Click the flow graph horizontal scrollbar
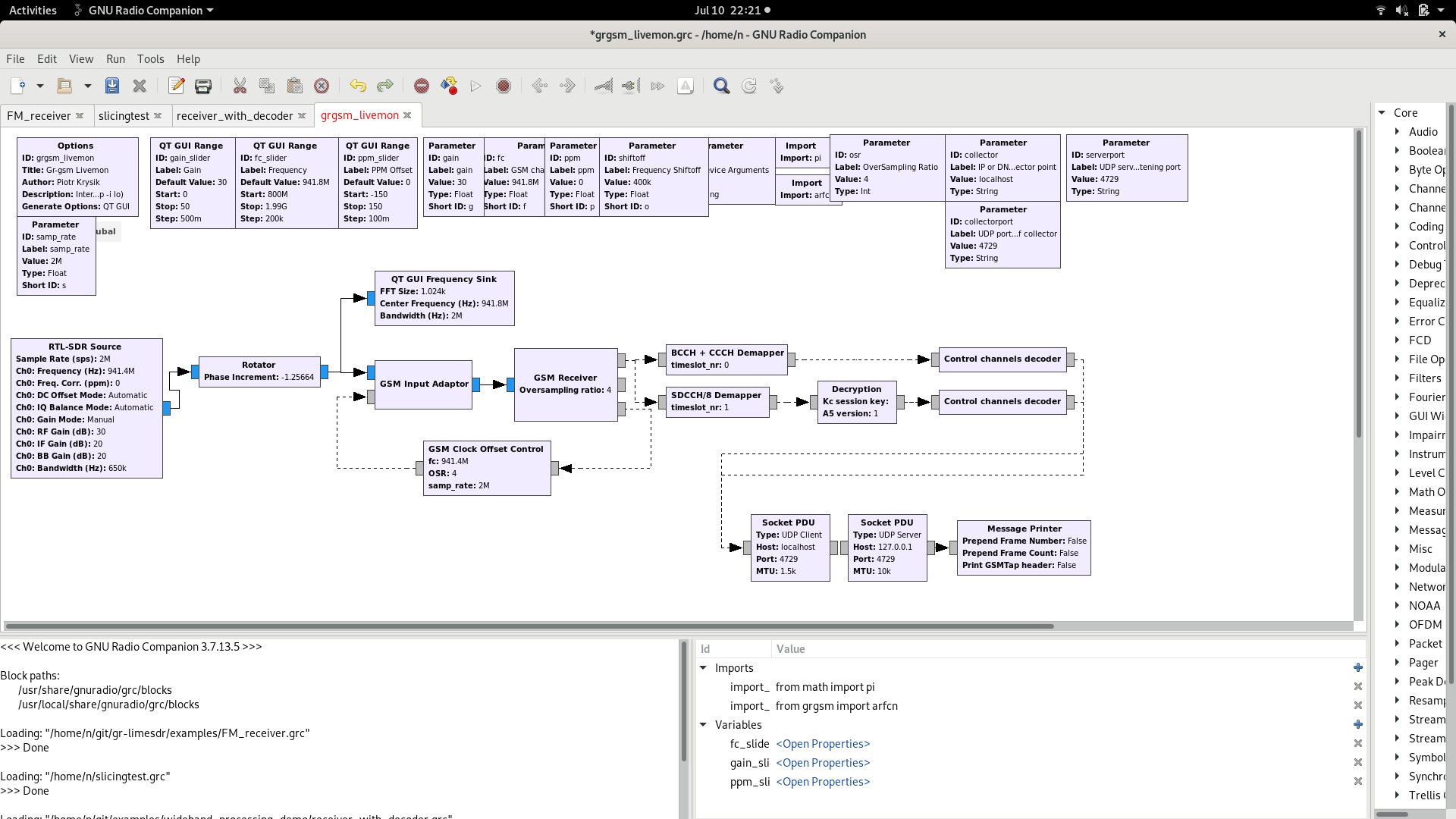1456x819 pixels. 529,626
